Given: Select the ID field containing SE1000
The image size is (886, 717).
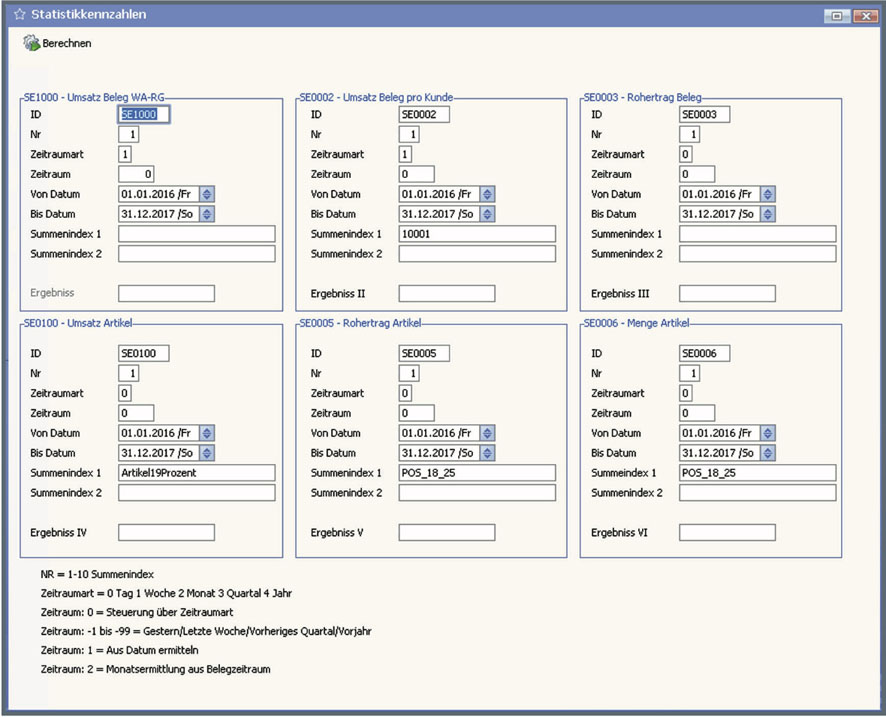Looking at the screenshot, I should (x=144, y=115).
